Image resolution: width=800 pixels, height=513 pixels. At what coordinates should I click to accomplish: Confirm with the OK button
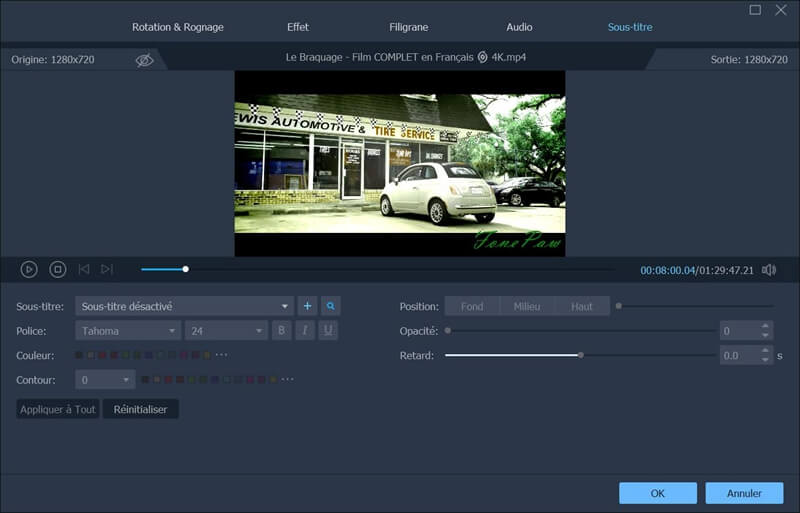658,493
